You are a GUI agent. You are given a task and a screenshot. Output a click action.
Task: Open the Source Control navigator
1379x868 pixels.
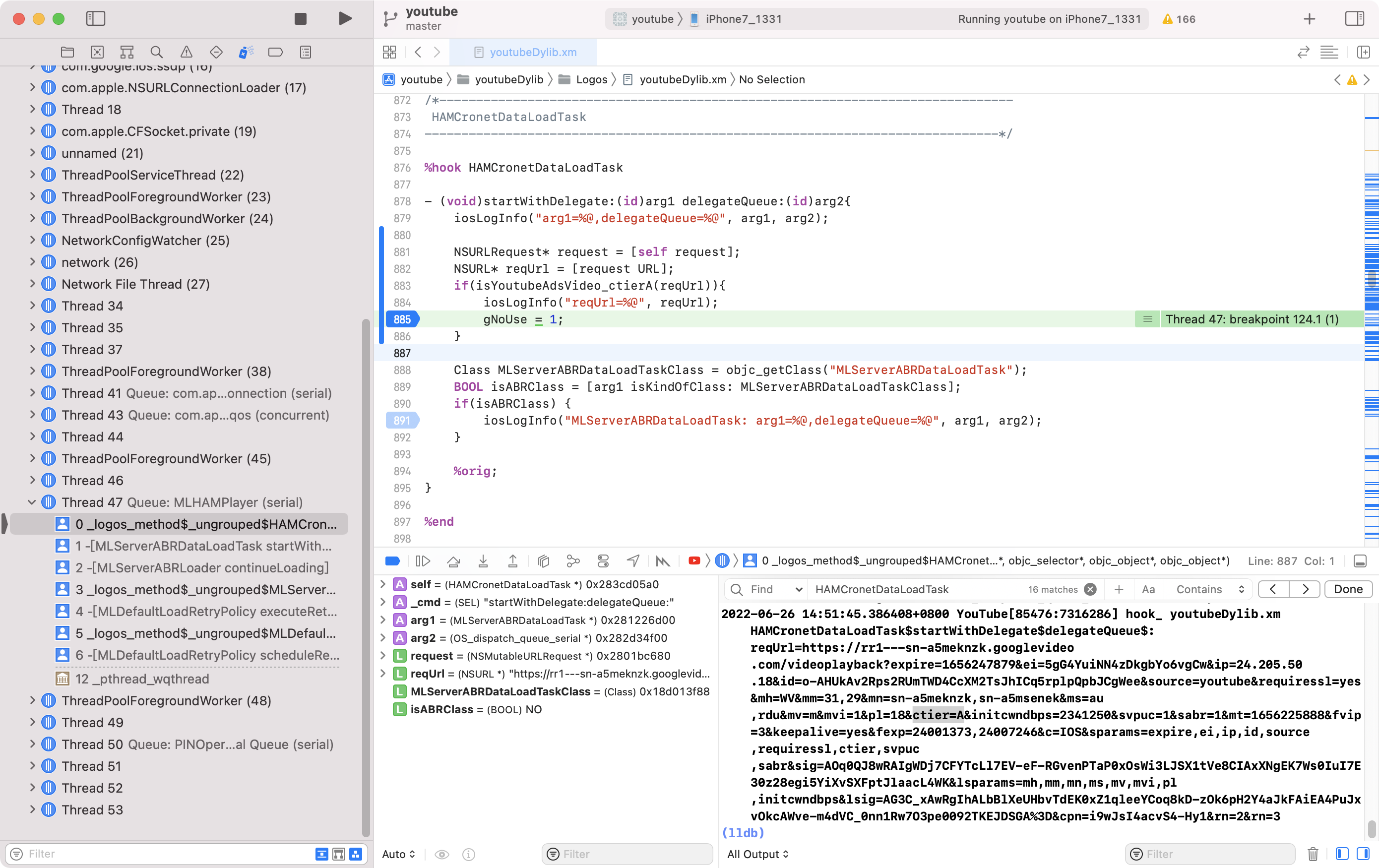(97, 52)
